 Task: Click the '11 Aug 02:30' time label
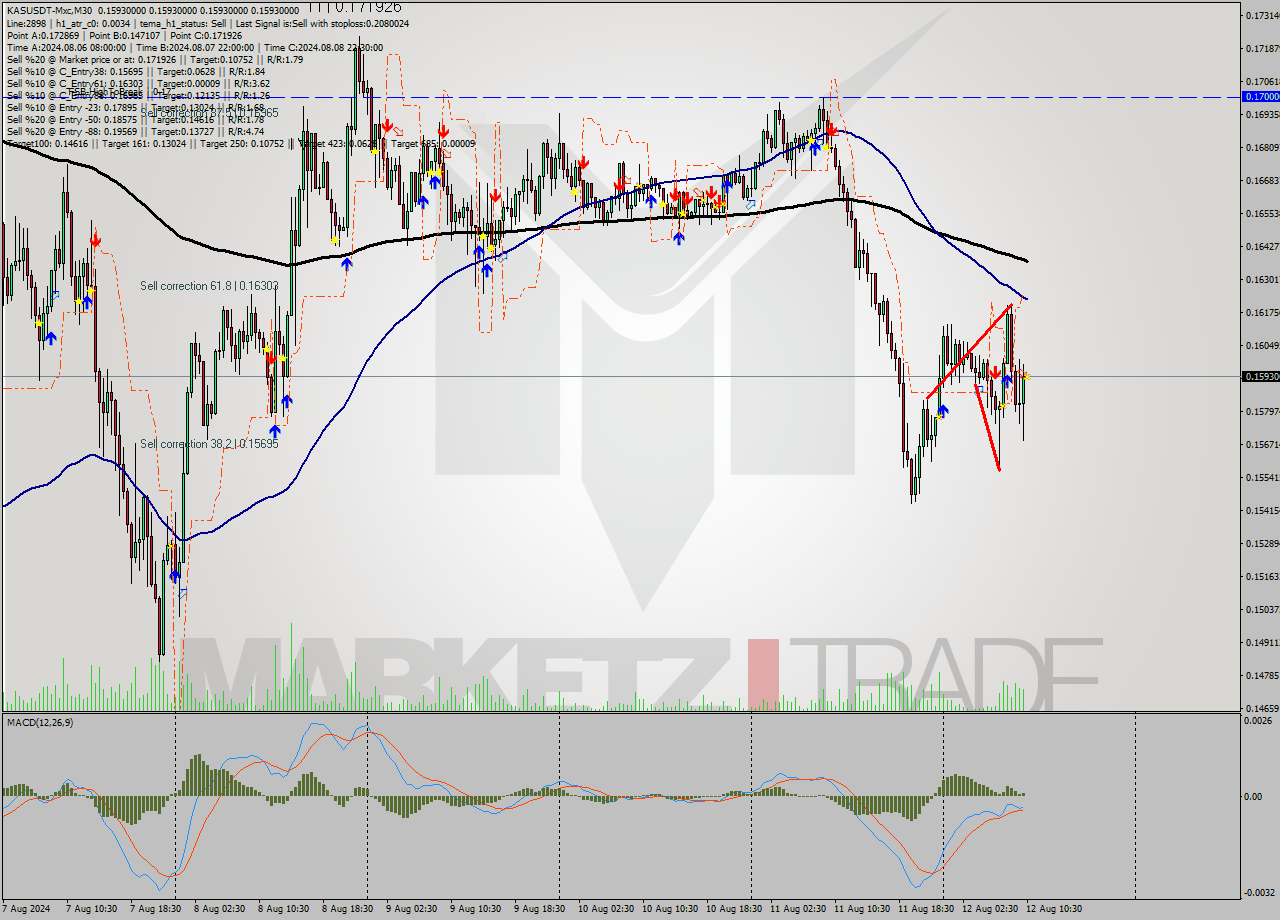(x=797, y=909)
